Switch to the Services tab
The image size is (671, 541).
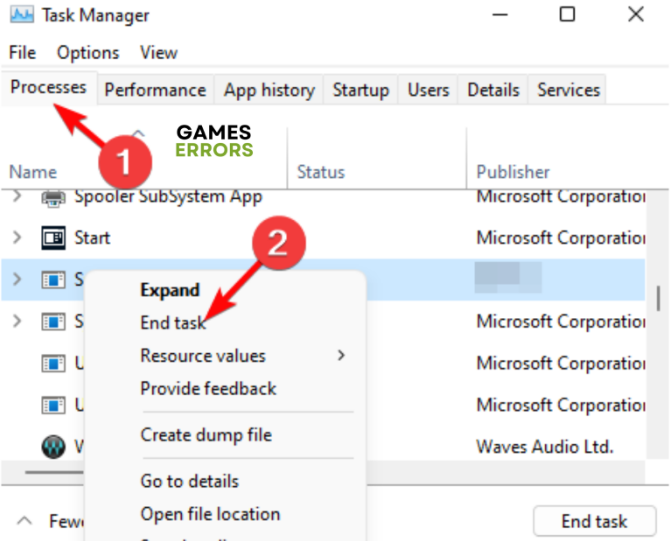[x=568, y=90]
